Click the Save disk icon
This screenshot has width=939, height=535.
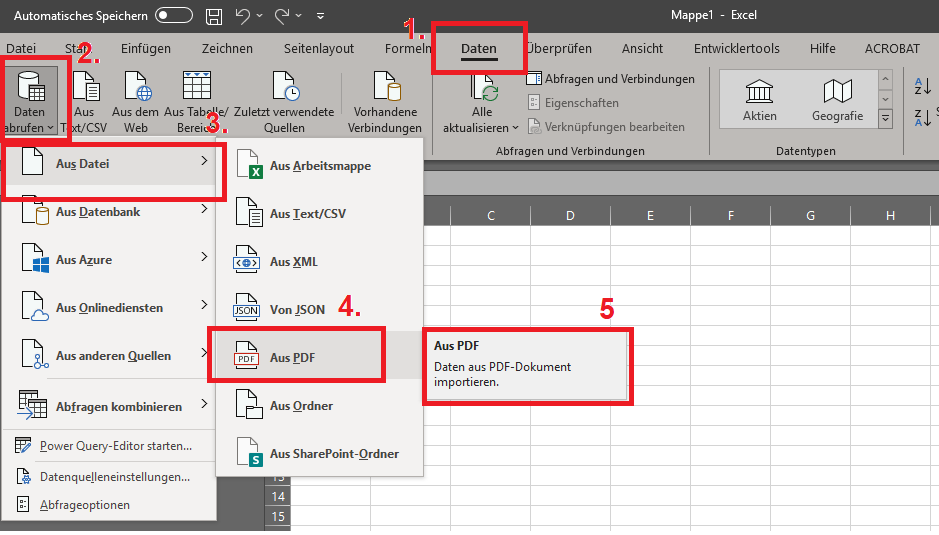[x=214, y=16]
